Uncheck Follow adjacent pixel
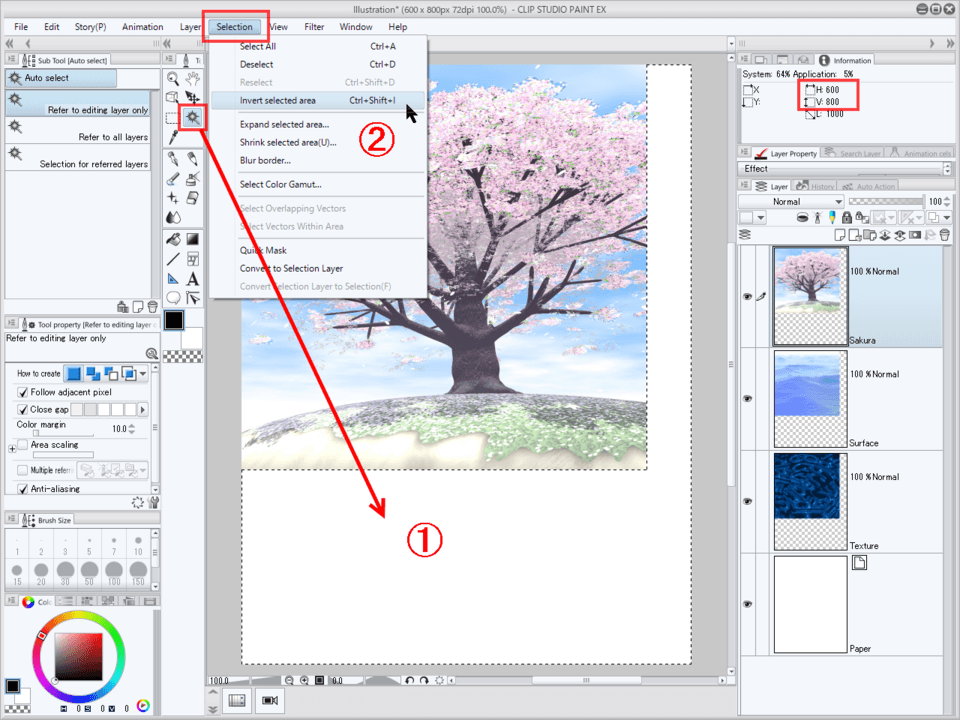The image size is (960, 720). point(23,393)
